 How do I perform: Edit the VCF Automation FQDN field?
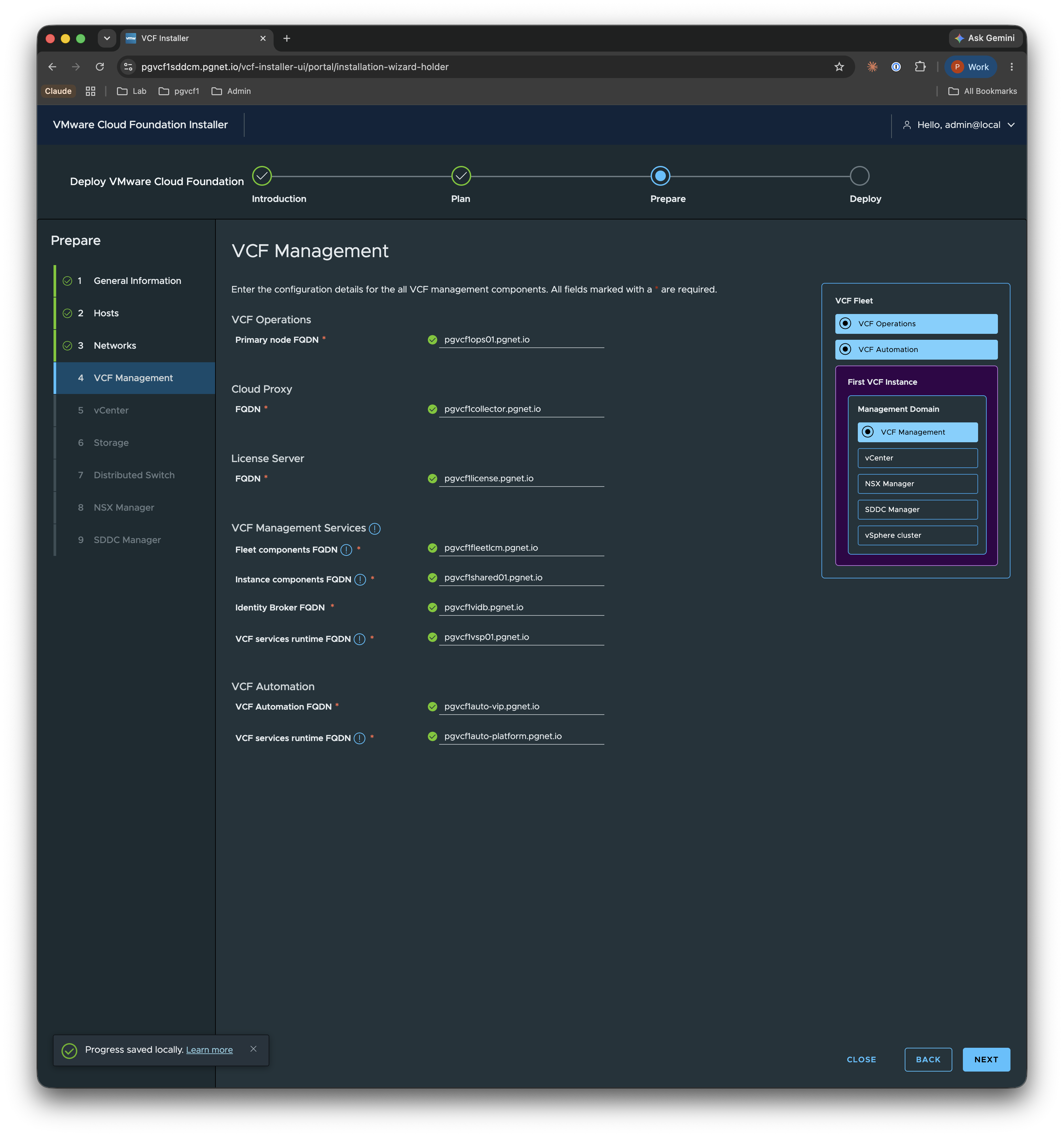click(521, 706)
